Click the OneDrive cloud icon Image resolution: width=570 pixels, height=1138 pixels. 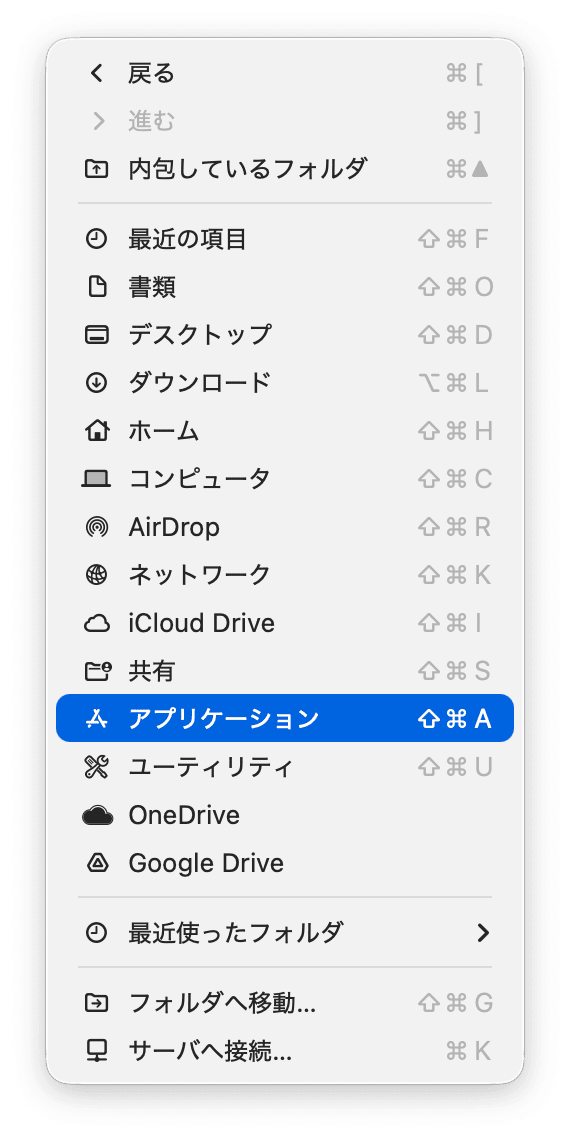[x=97, y=816]
